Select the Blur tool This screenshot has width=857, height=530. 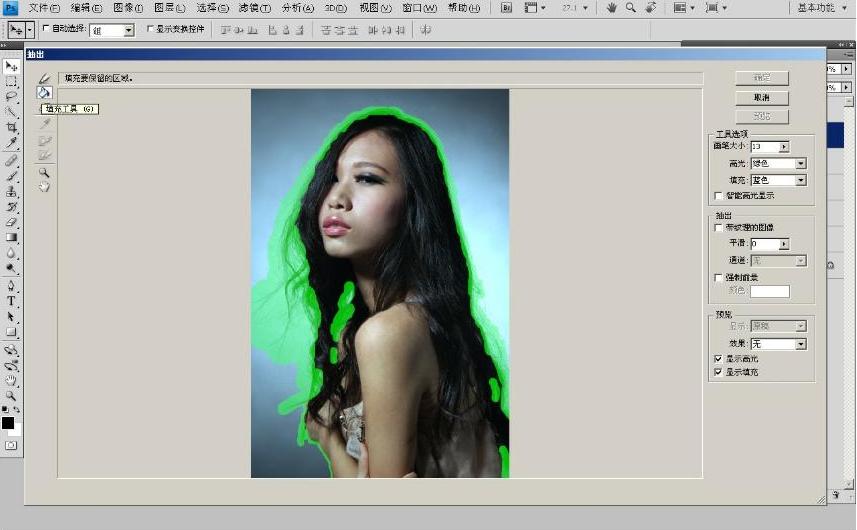(x=11, y=253)
